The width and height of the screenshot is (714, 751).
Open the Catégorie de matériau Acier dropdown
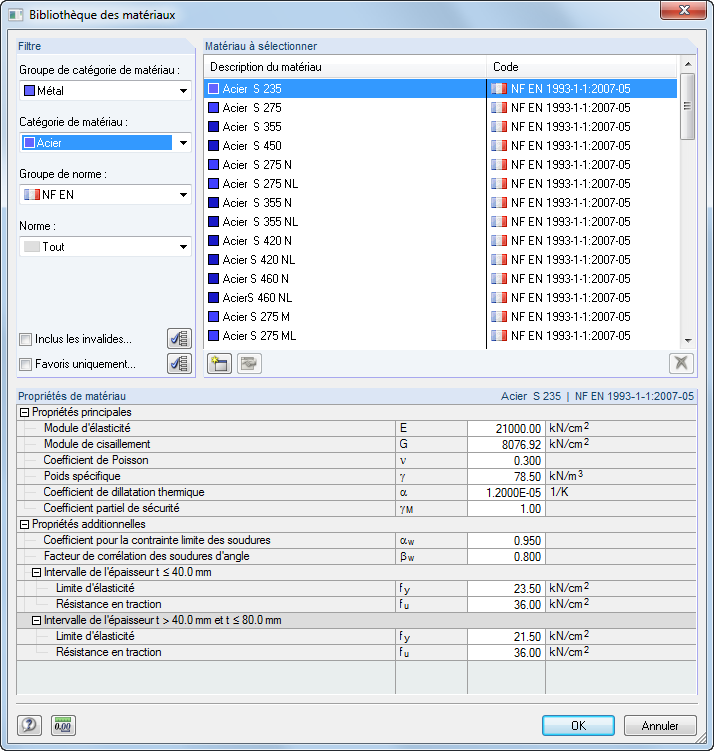coord(105,143)
